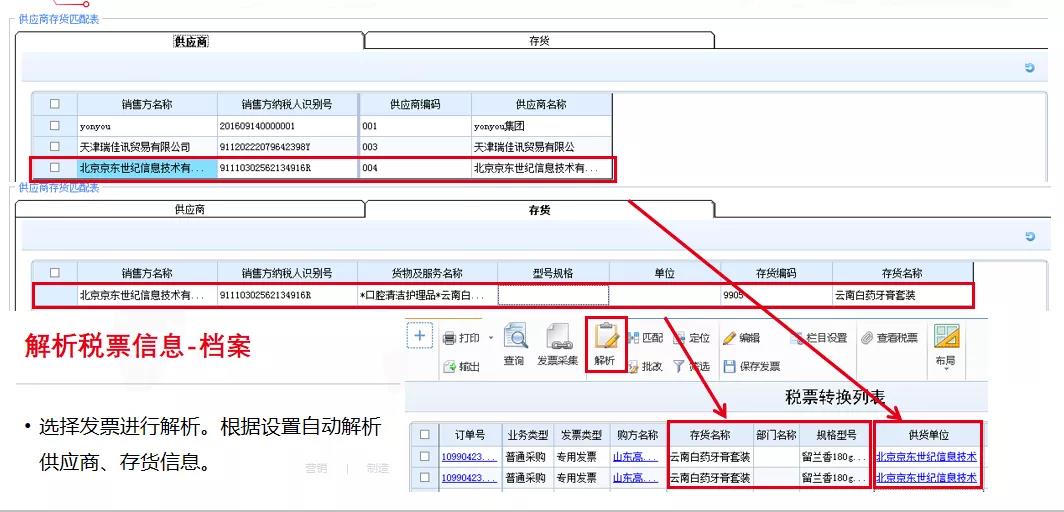Open the 筛选 filter funnel tool
The image size is (1064, 512).
(679, 366)
